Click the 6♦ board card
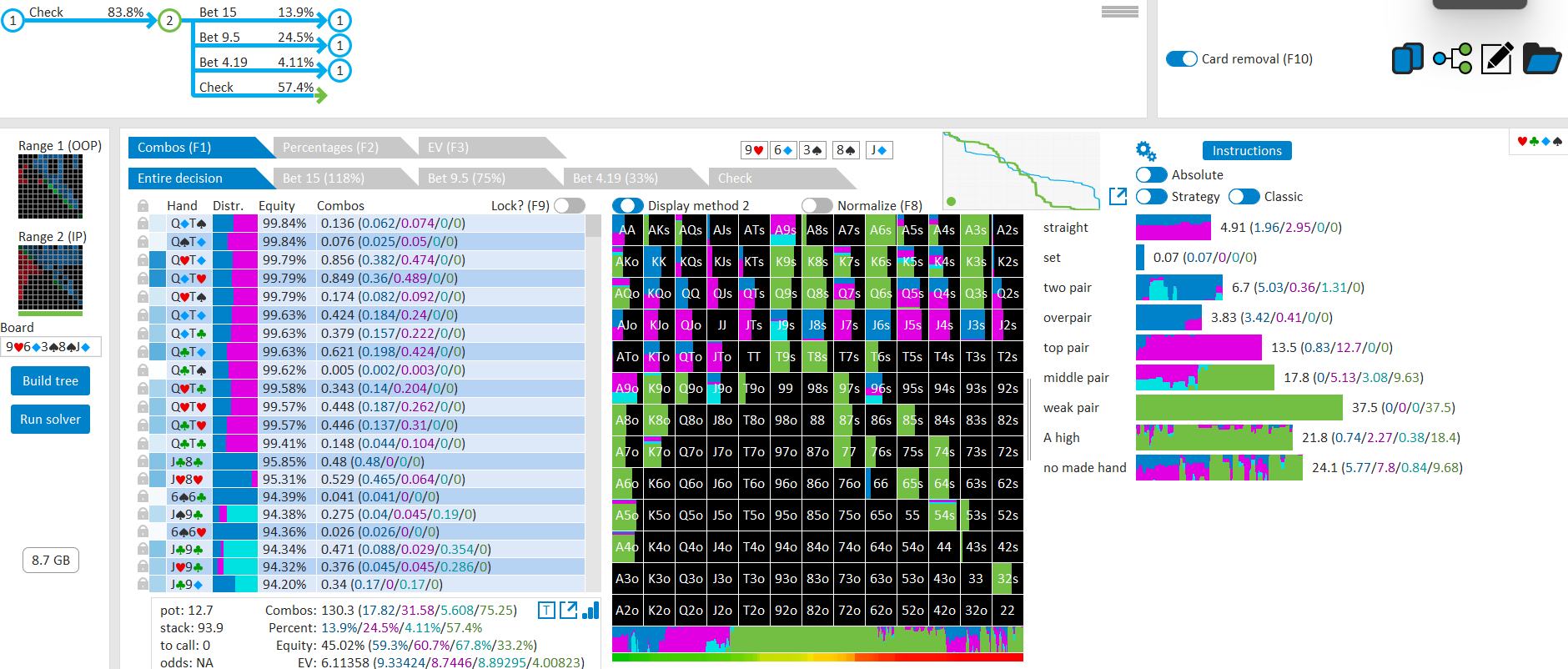Viewport: 1568px width, 669px height. point(782,150)
